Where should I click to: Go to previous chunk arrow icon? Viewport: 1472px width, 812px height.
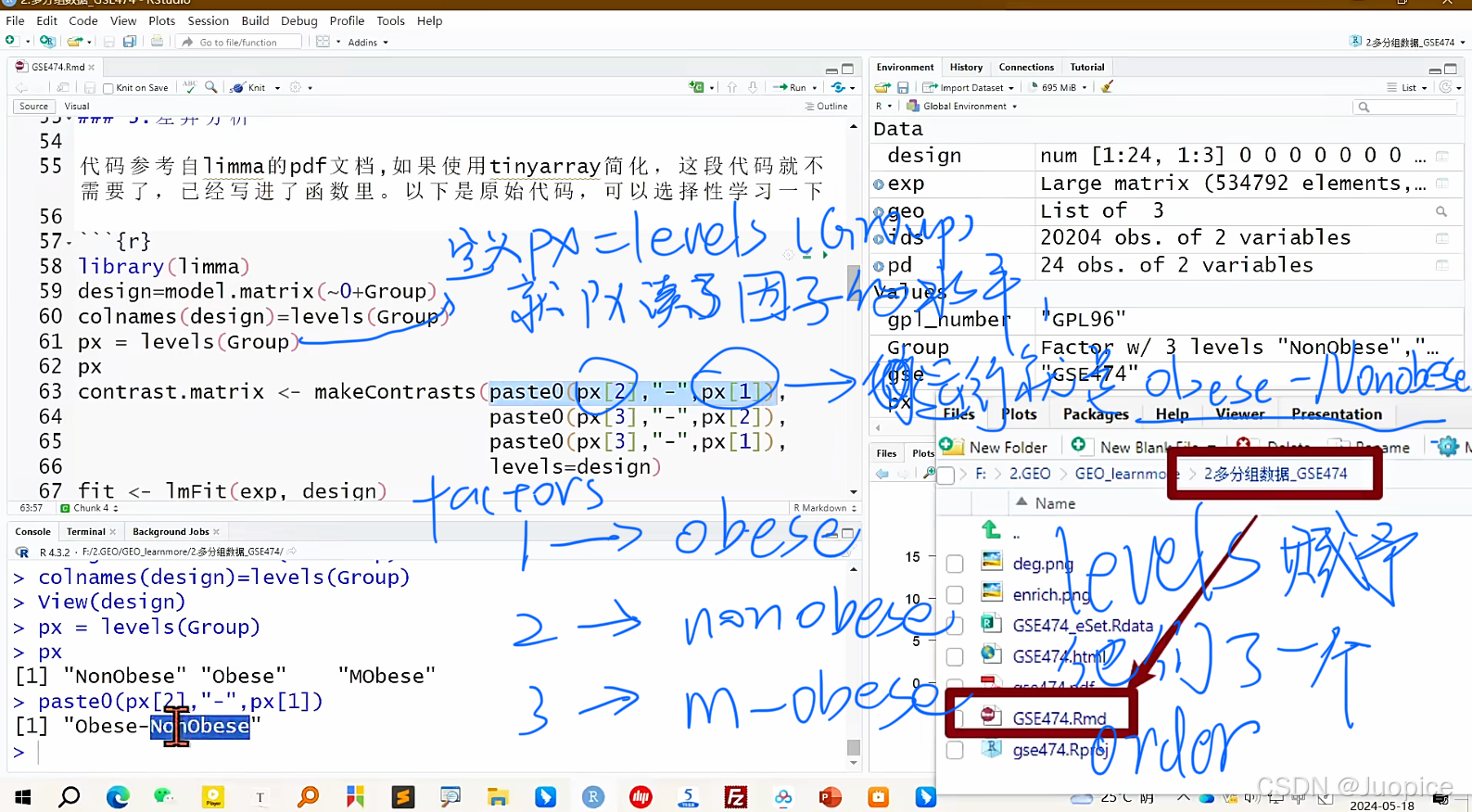732,87
